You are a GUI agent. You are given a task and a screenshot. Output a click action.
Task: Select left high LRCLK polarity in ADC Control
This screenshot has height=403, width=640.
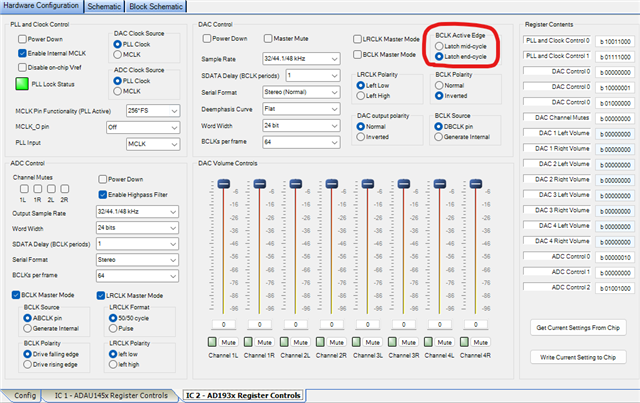[x=113, y=364]
